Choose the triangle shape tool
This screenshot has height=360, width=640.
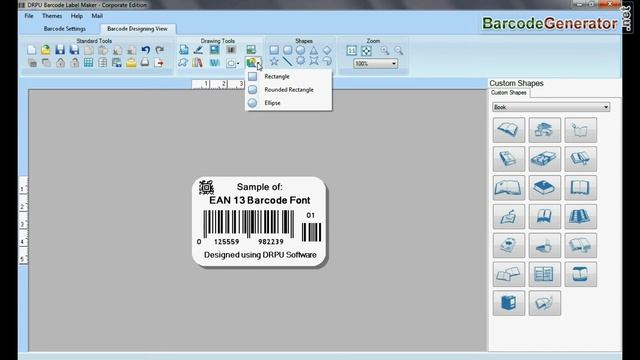coord(313,50)
